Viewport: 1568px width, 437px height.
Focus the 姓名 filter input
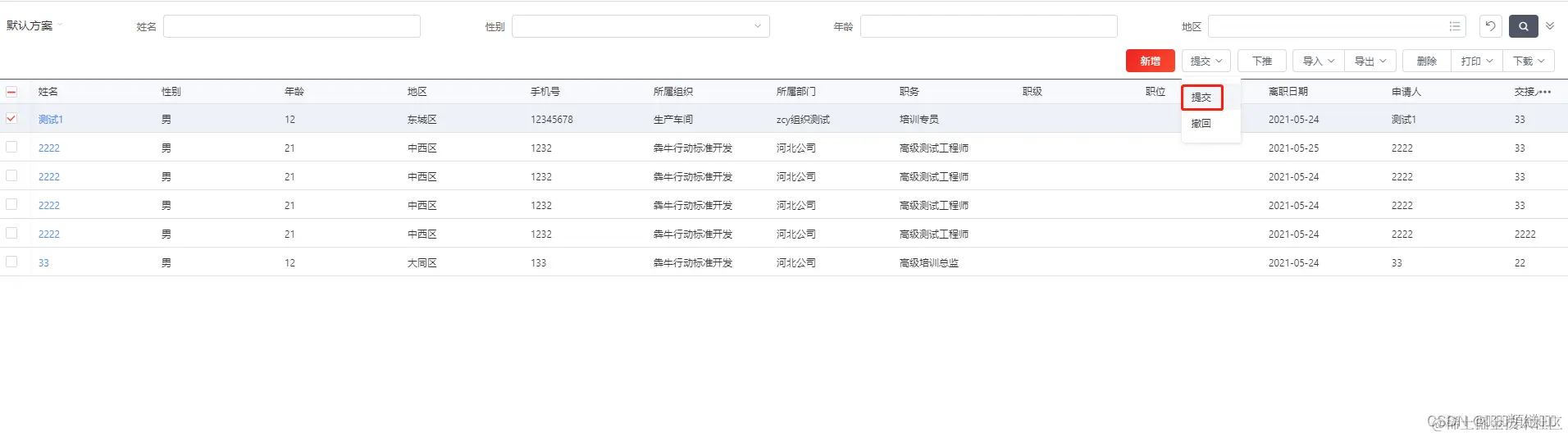click(292, 26)
